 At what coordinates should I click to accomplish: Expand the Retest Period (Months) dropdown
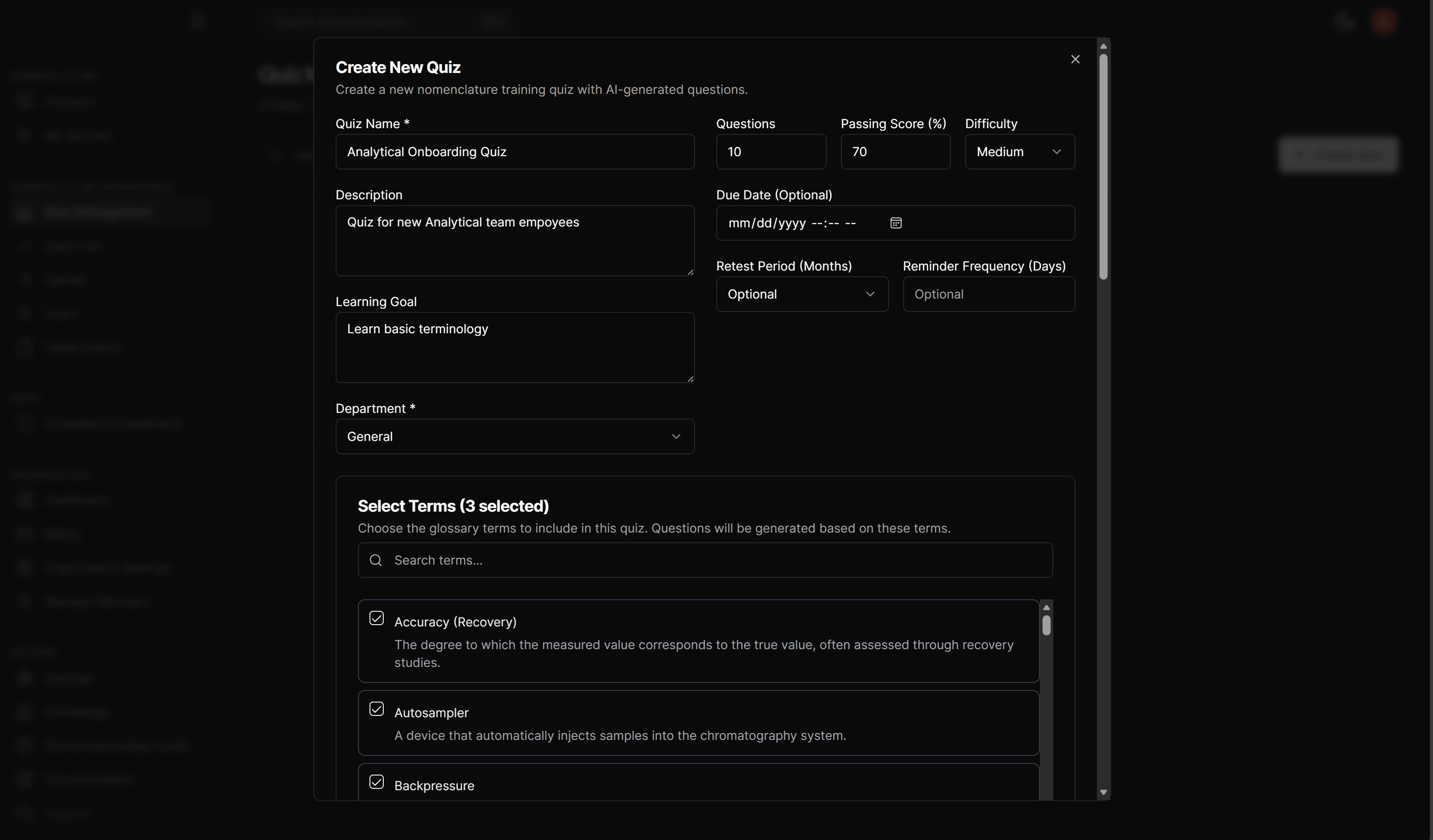pyautogui.click(x=802, y=294)
